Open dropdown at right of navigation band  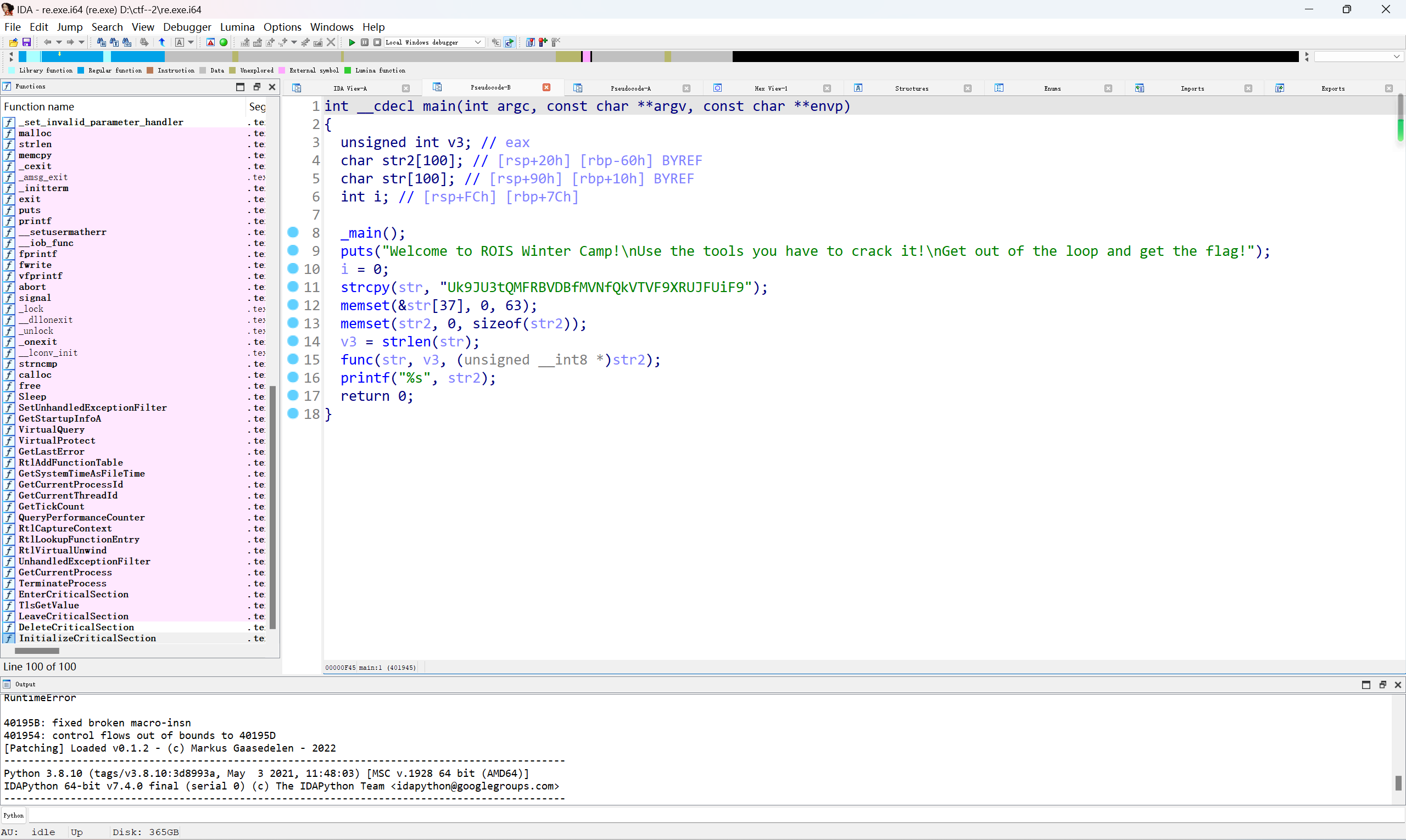pyautogui.click(x=1396, y=57)
